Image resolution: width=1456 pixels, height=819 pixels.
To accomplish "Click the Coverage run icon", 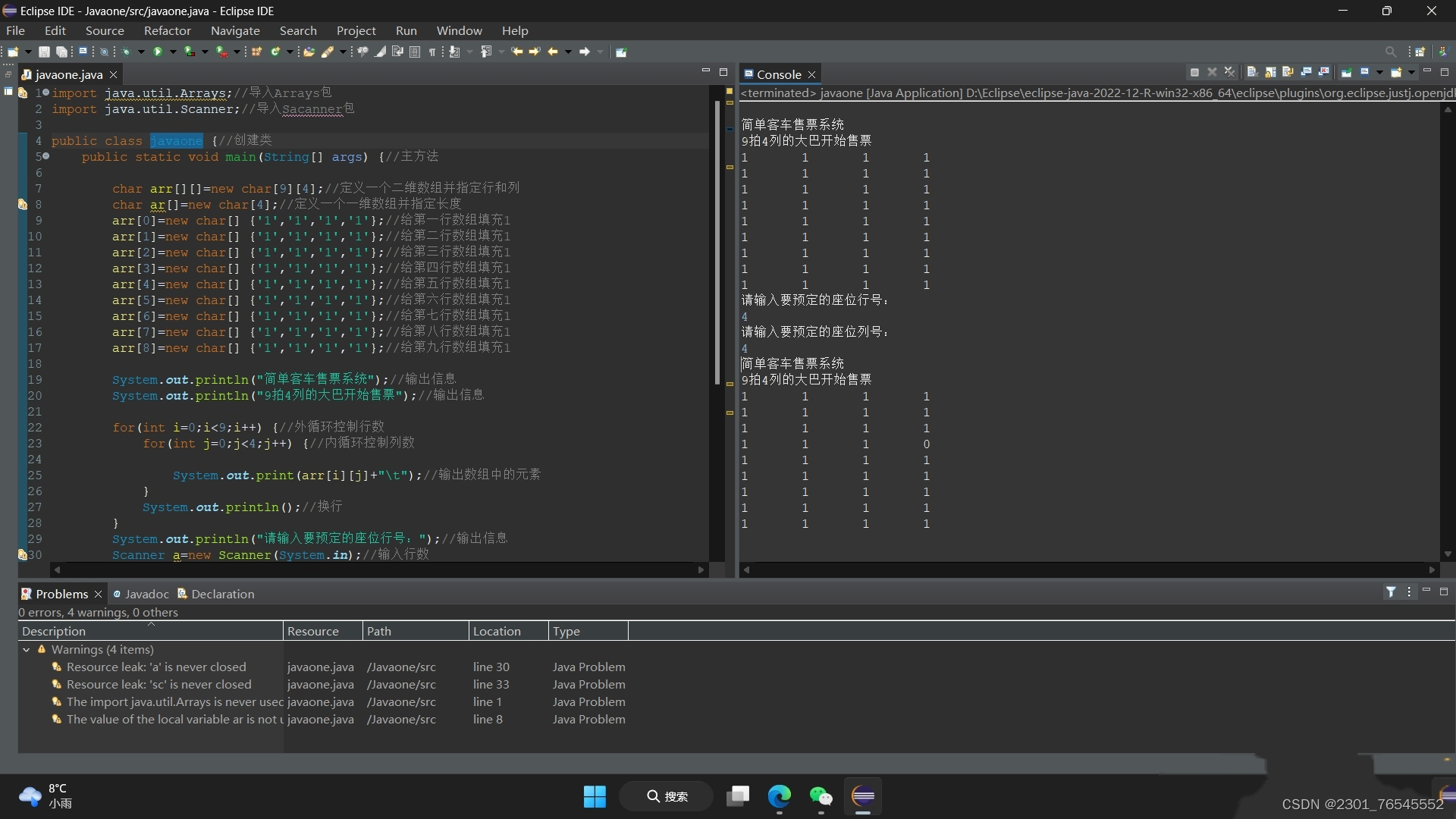I will pos(190,52).
